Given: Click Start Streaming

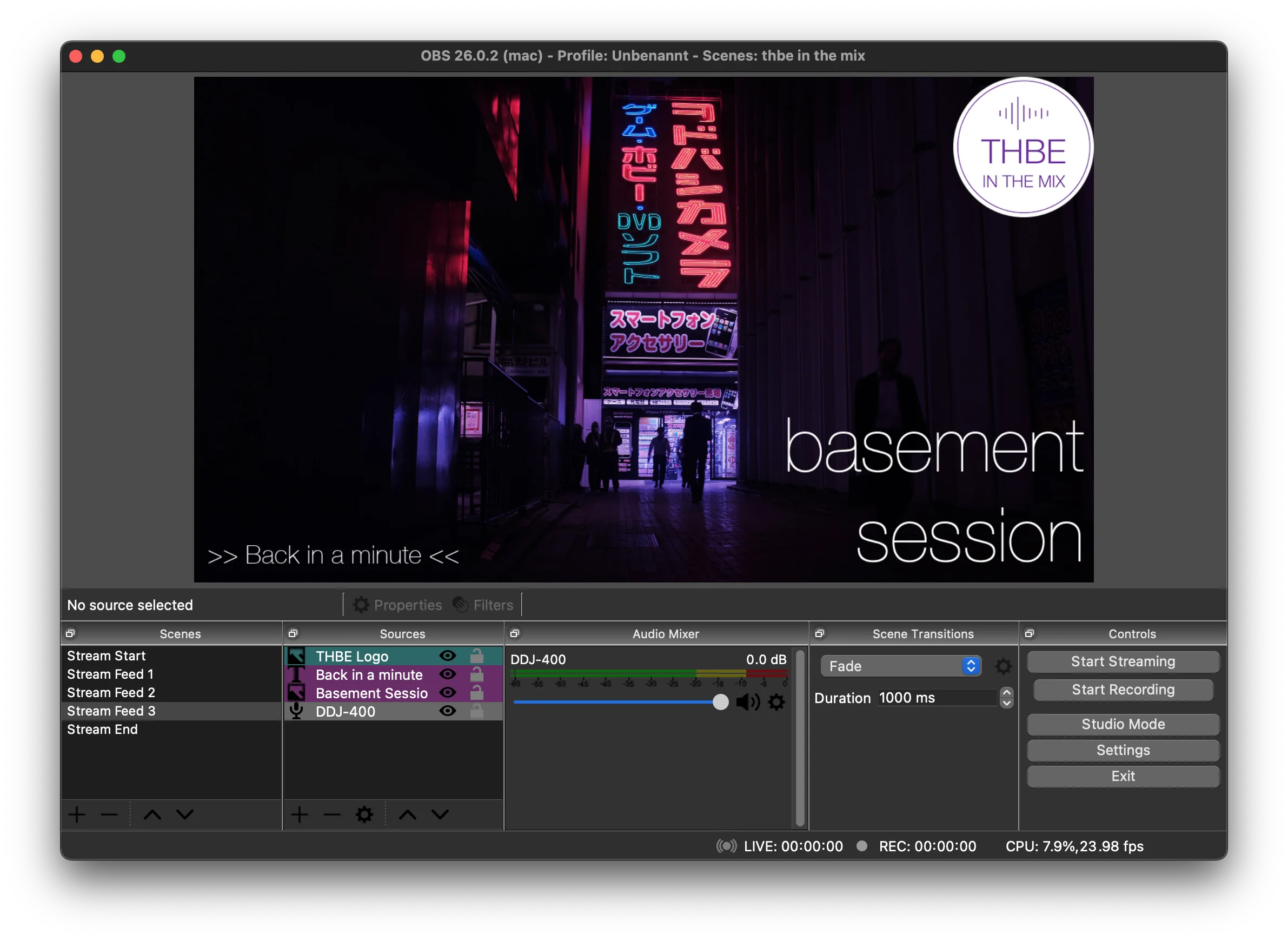Looking at the screenshot, I should coord(1122,661).
